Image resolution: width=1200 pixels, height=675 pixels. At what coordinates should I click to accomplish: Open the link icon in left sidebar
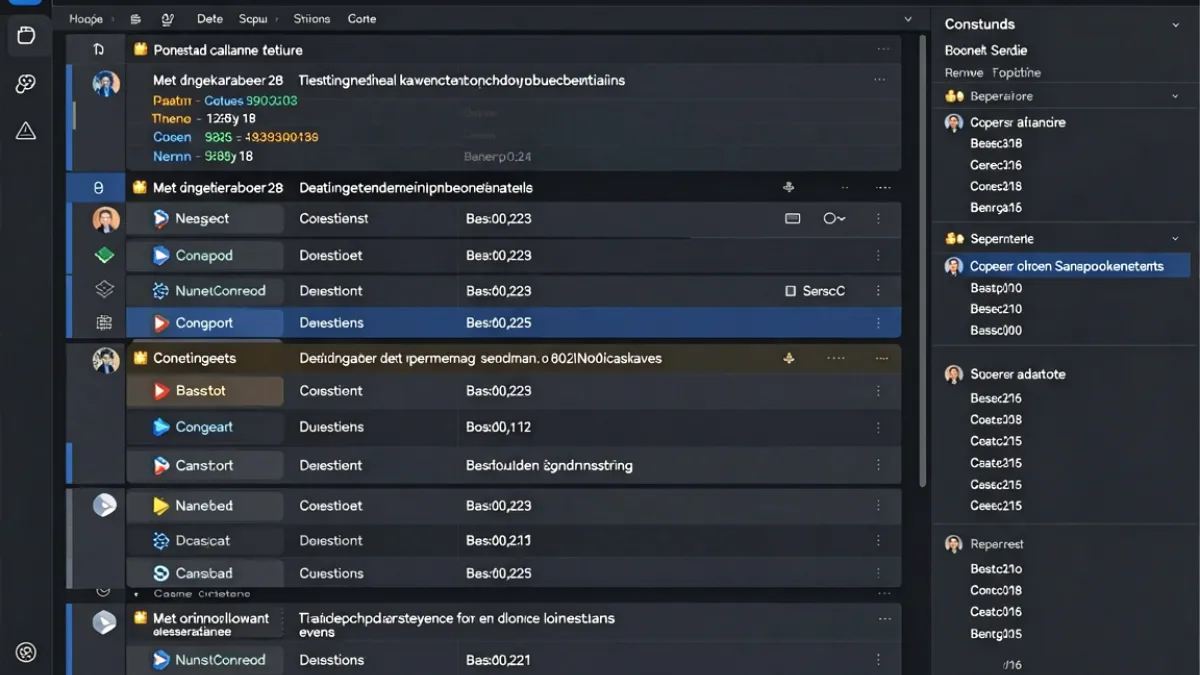[x=26, y=84]
